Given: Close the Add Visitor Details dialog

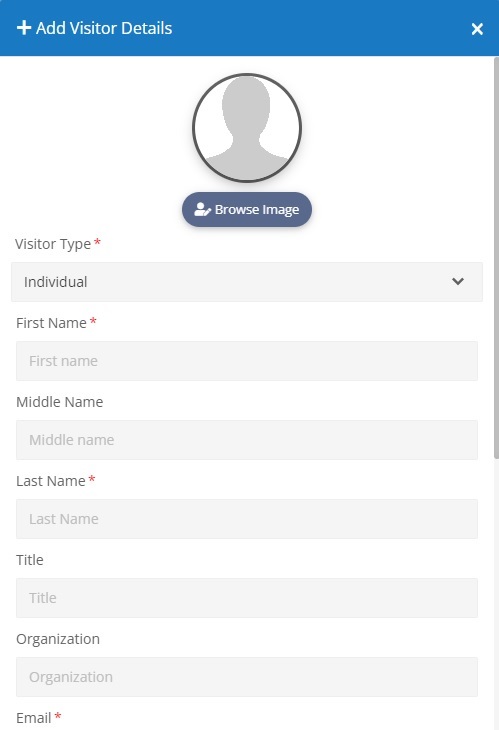Looking at the screenshot, I should tap(477, 29).
